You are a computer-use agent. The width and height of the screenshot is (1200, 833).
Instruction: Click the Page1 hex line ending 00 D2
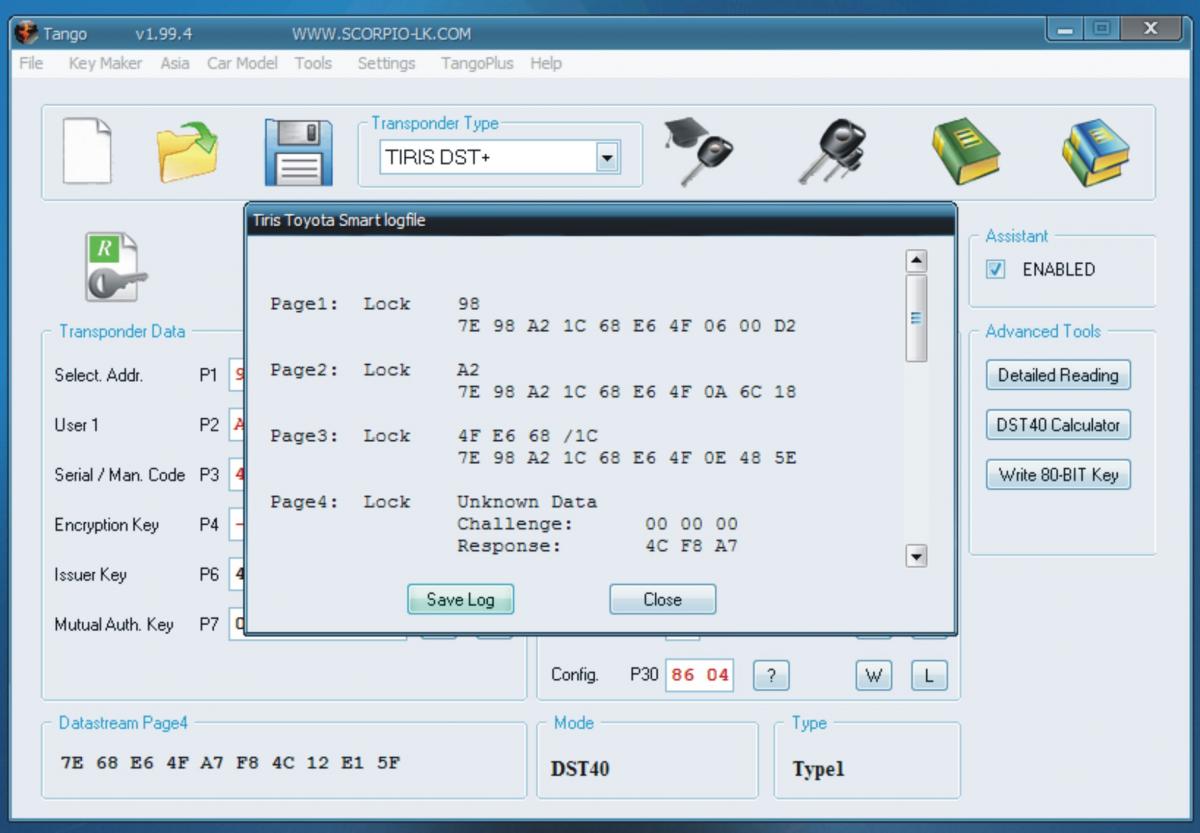627,326
